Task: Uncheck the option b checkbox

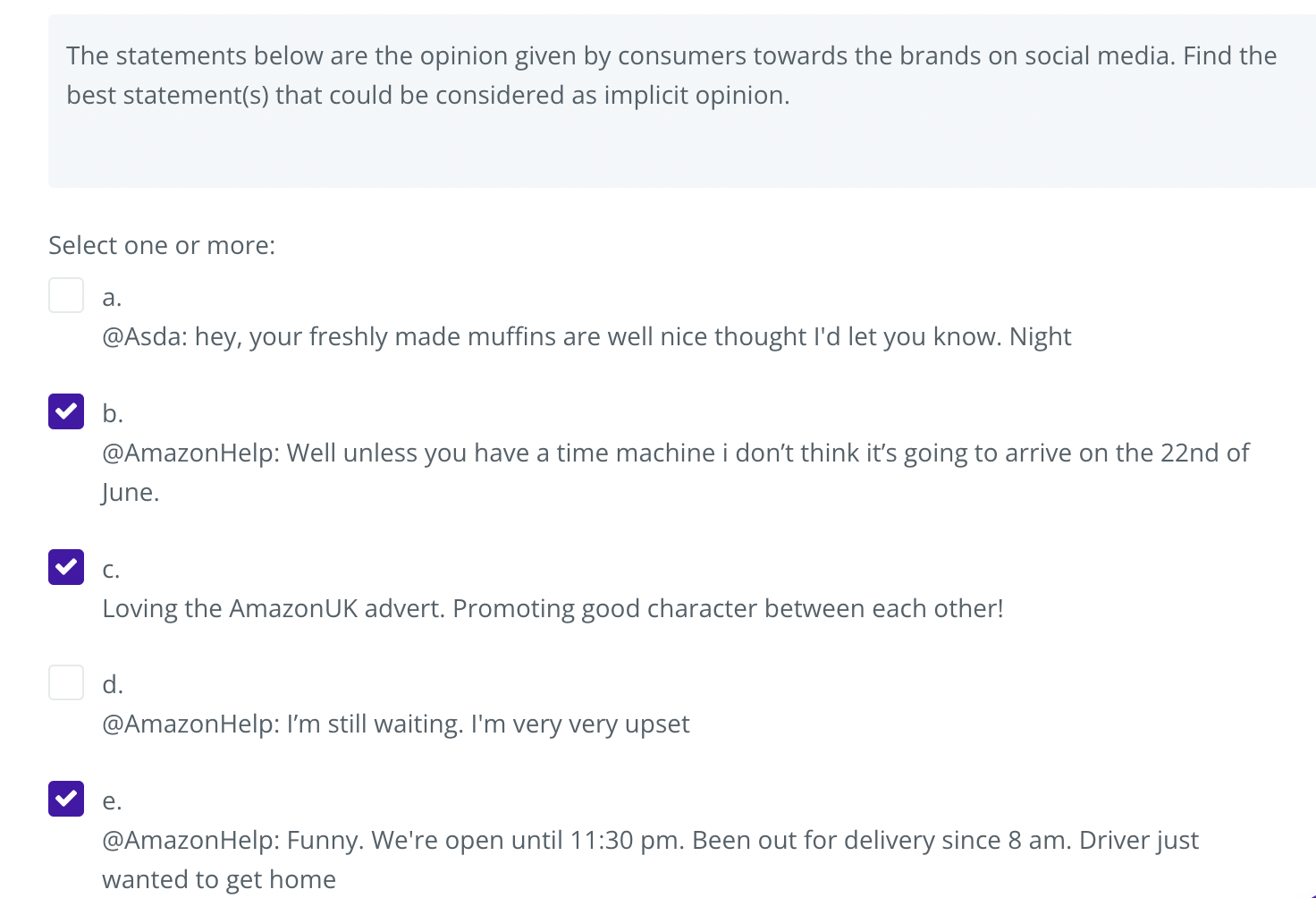Action: [66, 411]
